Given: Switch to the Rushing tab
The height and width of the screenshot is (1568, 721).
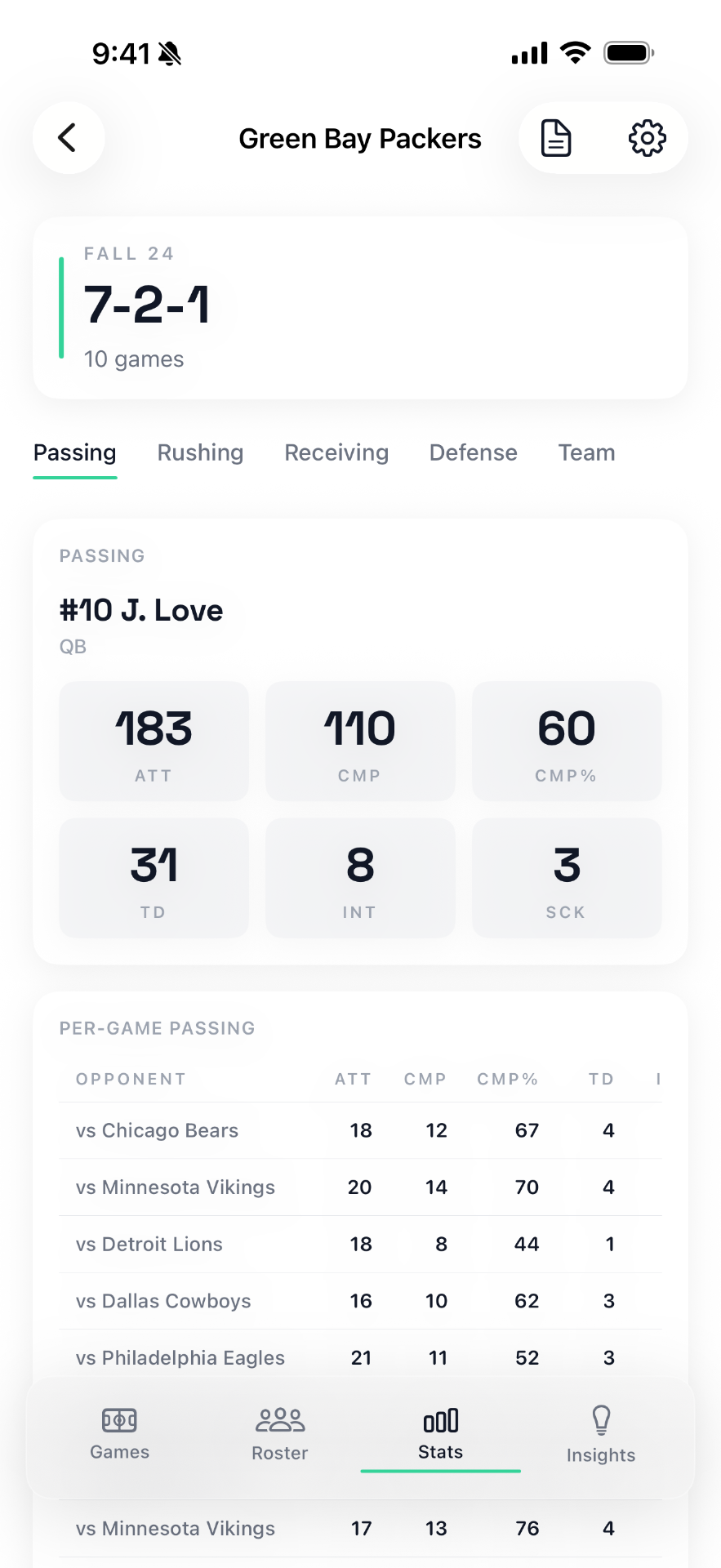Looking at the screenshot, I should tap(200, 452).
